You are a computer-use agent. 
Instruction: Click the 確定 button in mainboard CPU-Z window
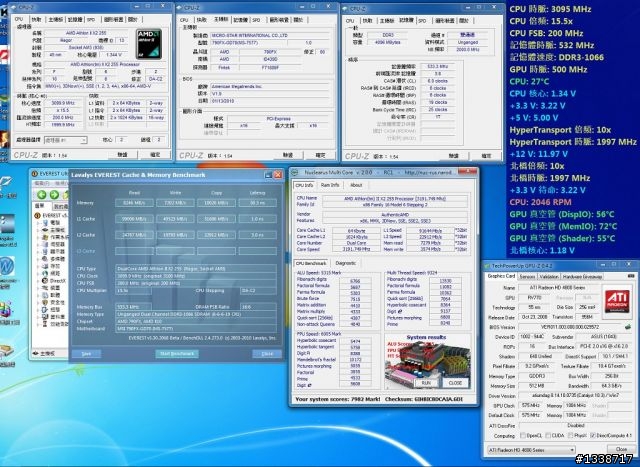(x=321, y=155)
